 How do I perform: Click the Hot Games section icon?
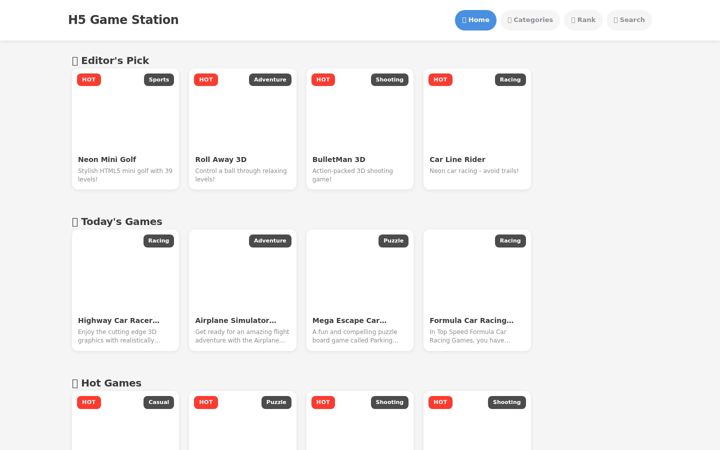(75, 383)
